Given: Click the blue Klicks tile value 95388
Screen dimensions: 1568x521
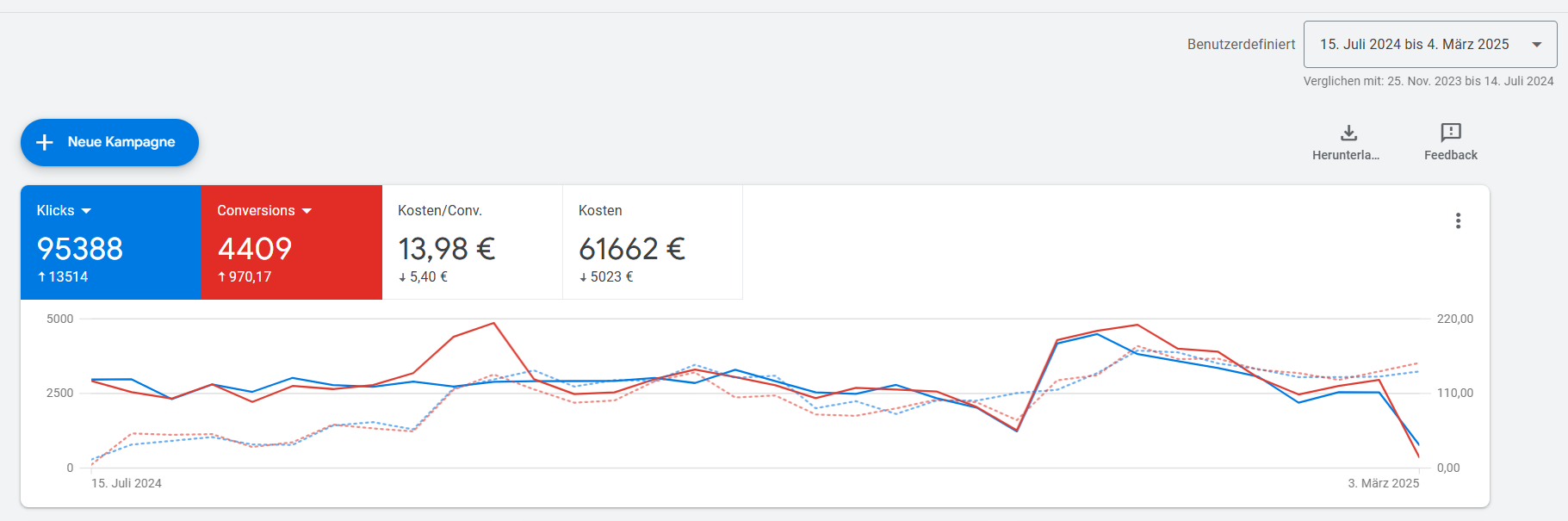Looking at the screenshot, I should pyautogui.click(x=80, y=249).
